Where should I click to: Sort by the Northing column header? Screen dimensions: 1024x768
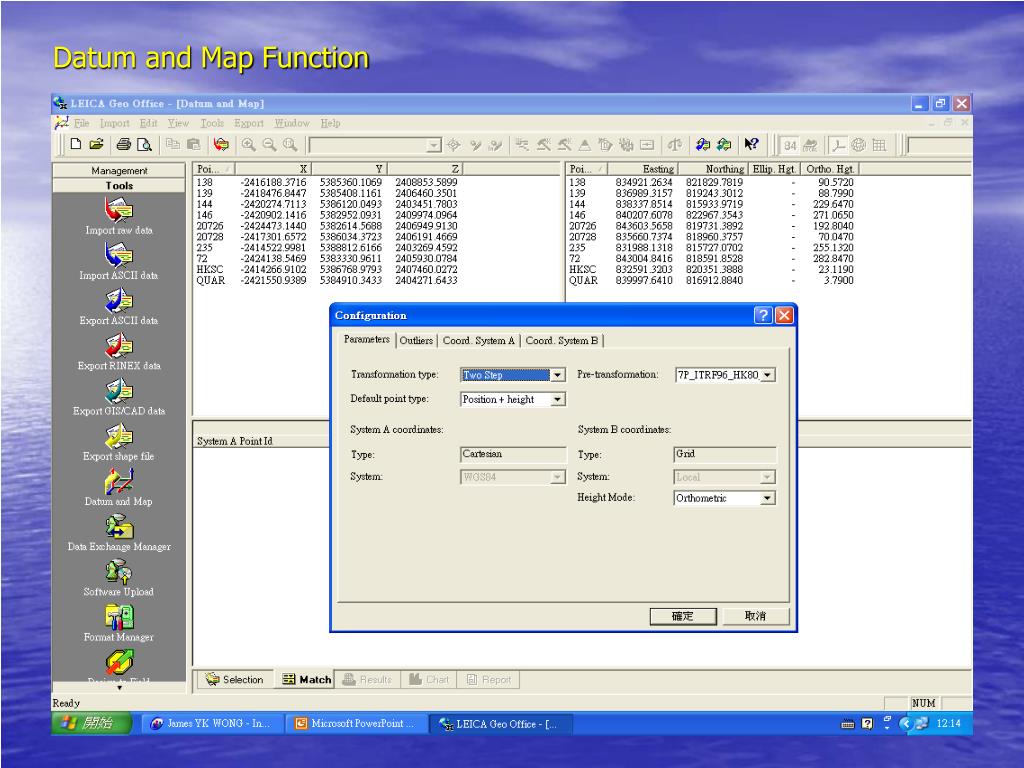pos(713,168)
